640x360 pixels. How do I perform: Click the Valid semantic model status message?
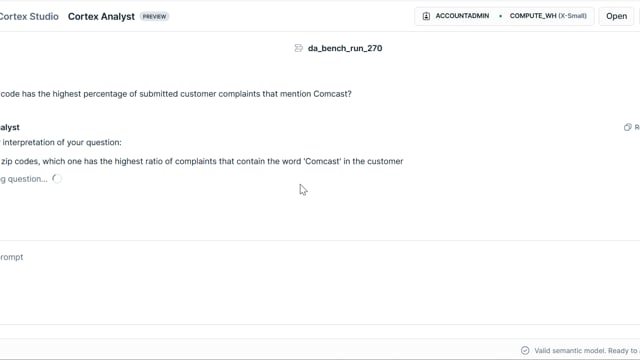[587, 351]
